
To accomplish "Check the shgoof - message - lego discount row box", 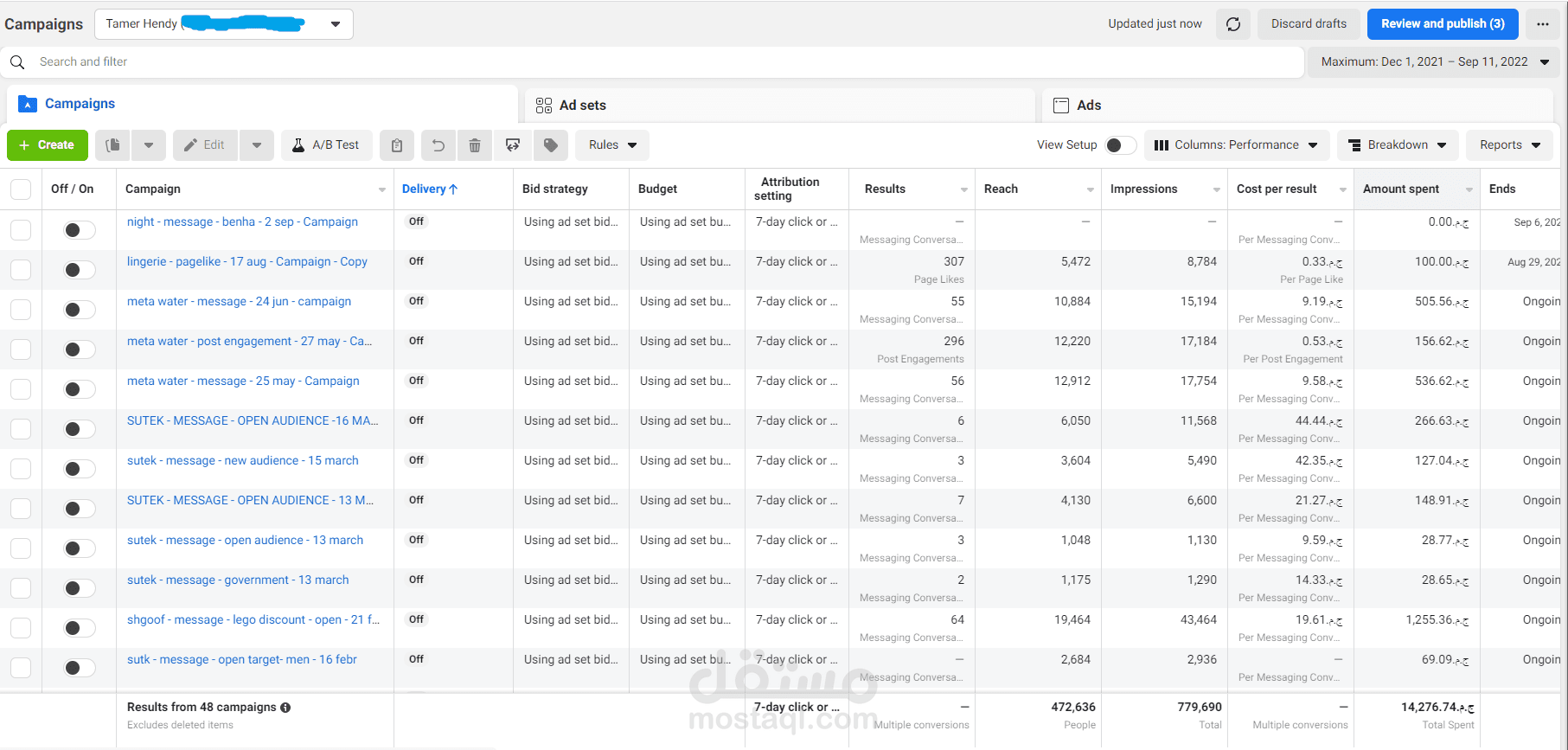I will [21, 628].
